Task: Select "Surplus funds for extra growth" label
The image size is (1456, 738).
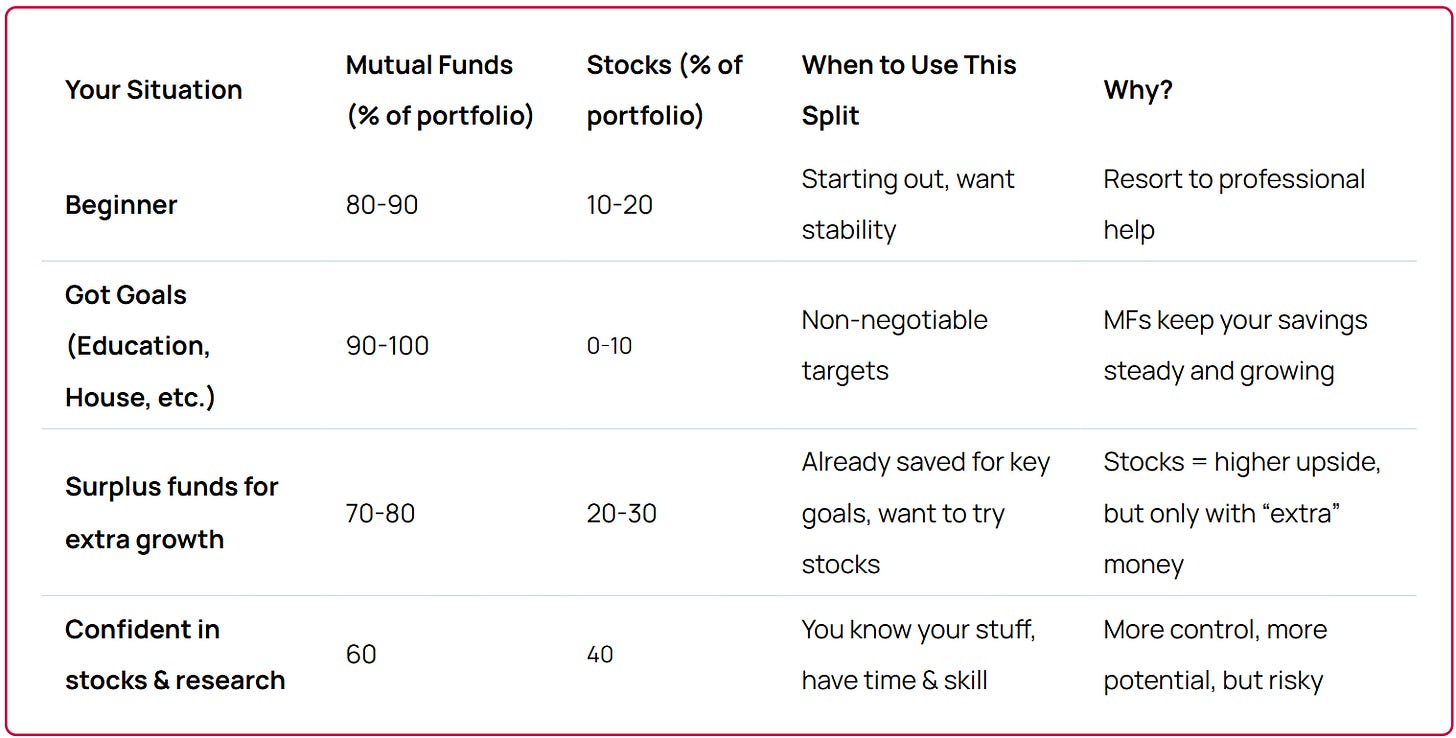Action: coord(171,513)
